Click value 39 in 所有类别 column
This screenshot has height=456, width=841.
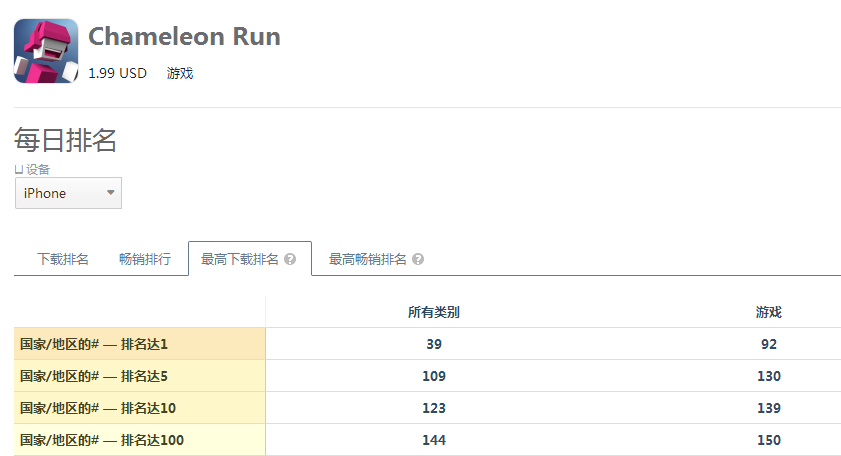[434, 344]
